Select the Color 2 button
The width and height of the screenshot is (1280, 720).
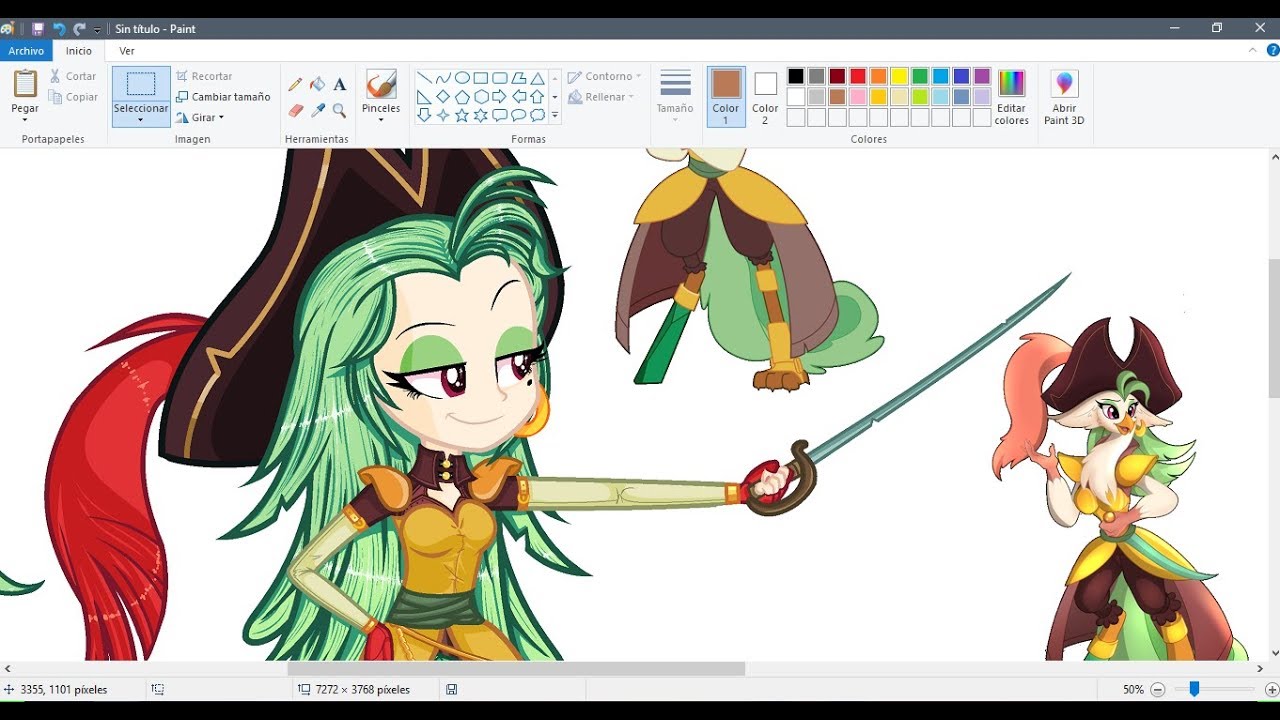[765, 96]
